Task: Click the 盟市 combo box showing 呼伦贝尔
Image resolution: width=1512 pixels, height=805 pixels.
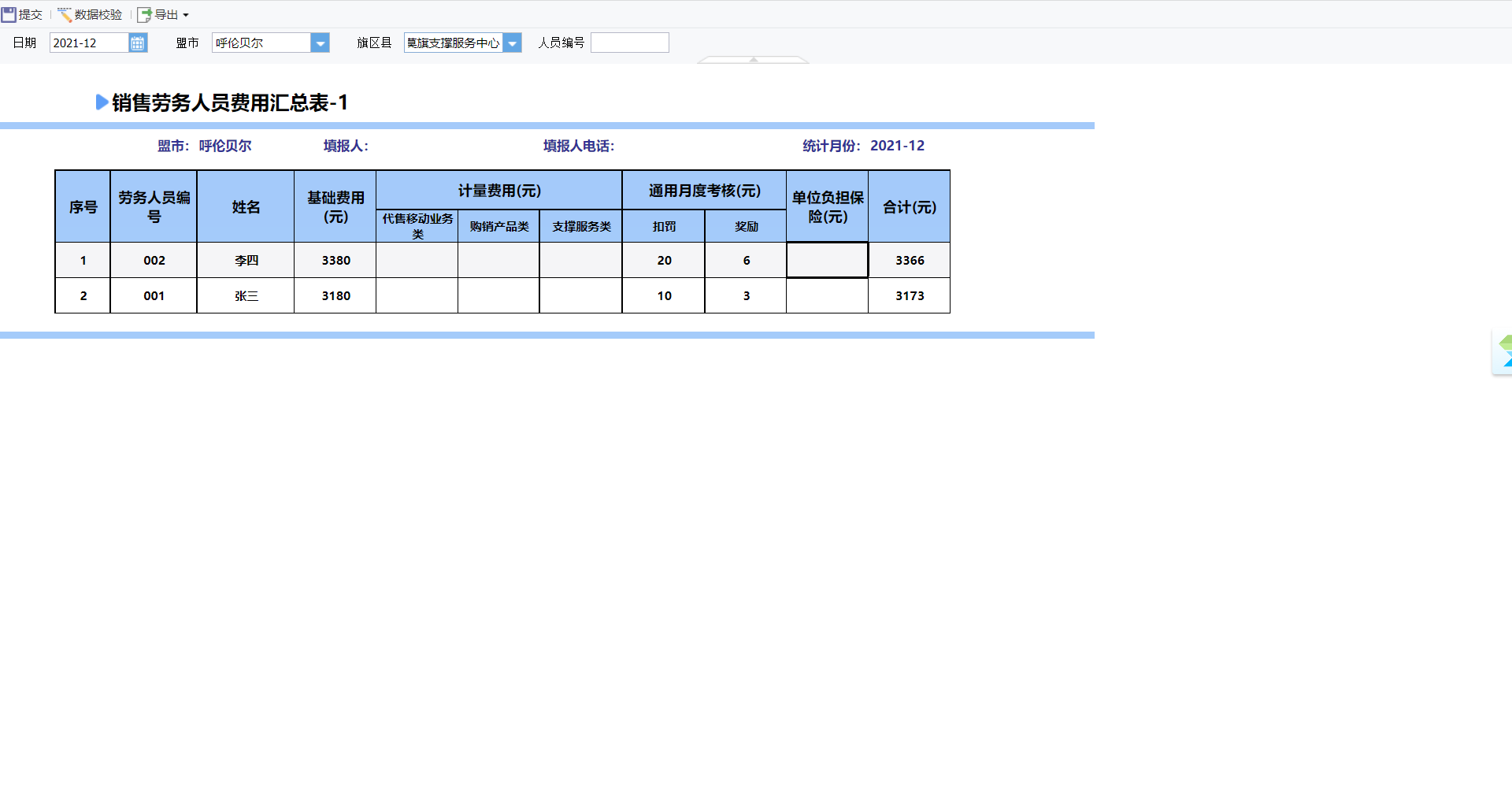Action: [x=261, y=43]
